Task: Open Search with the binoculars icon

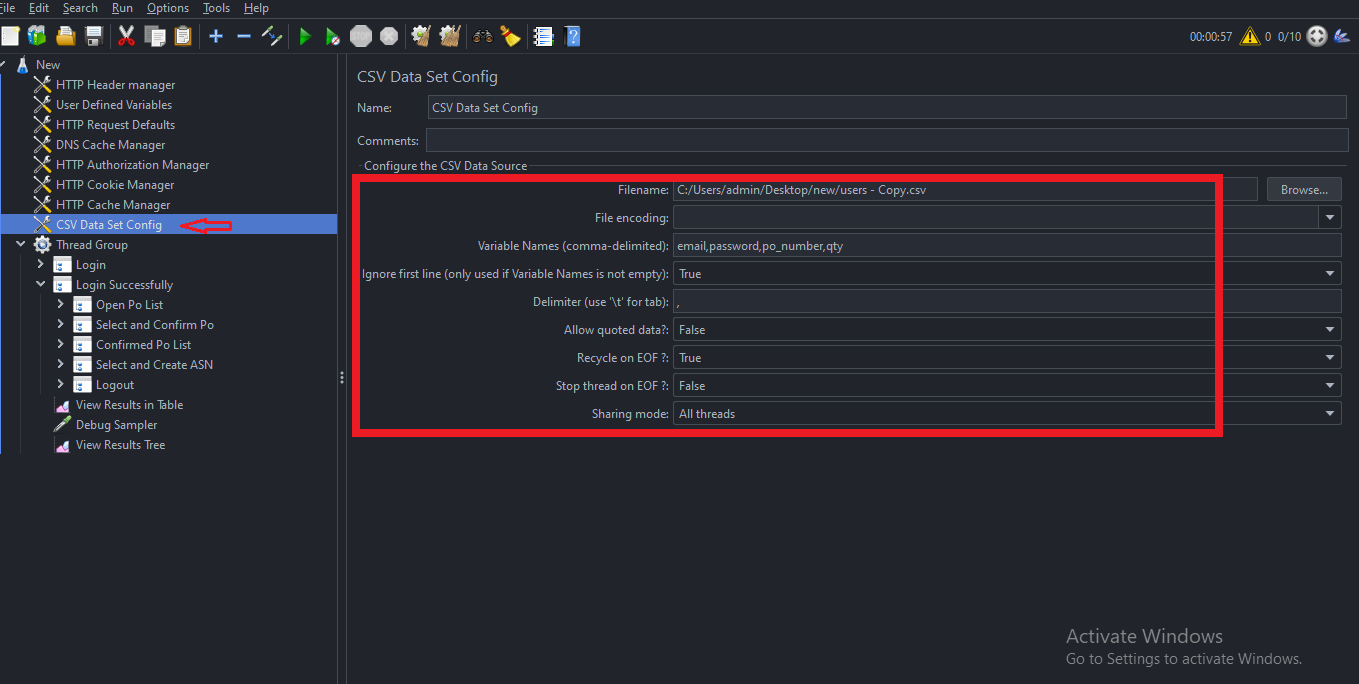Action: 483,37
